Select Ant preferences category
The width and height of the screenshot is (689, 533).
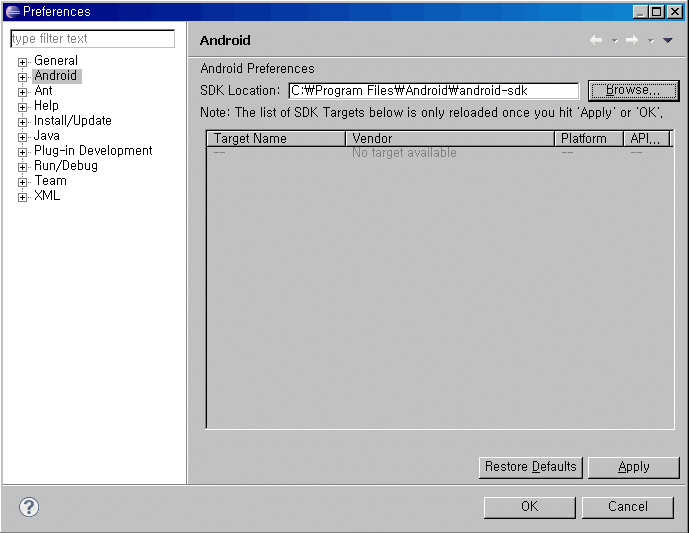(43, 91)
